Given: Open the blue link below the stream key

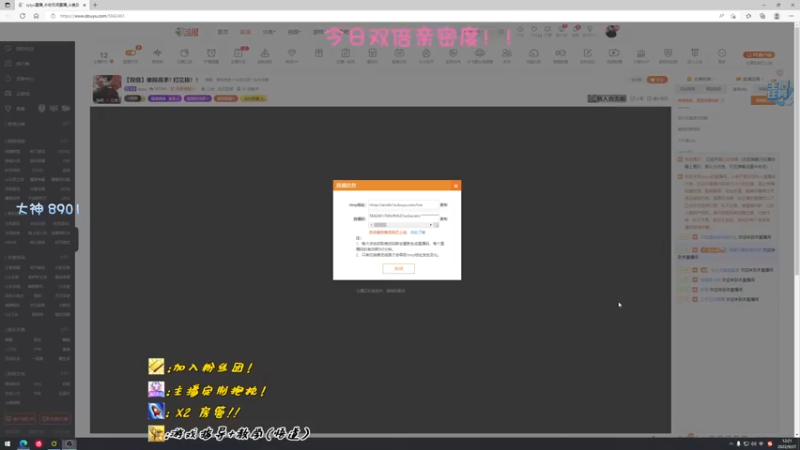Looking at the screenshot, I should (418, 233).
